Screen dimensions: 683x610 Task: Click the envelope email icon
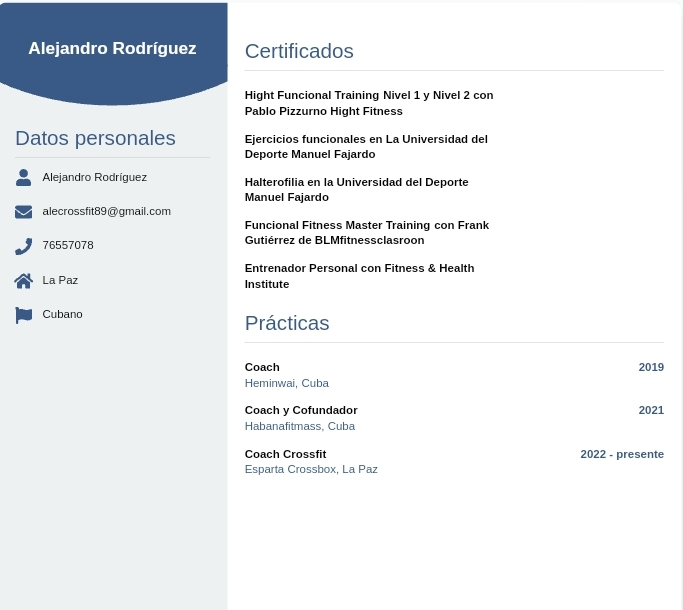coord(24,212)
